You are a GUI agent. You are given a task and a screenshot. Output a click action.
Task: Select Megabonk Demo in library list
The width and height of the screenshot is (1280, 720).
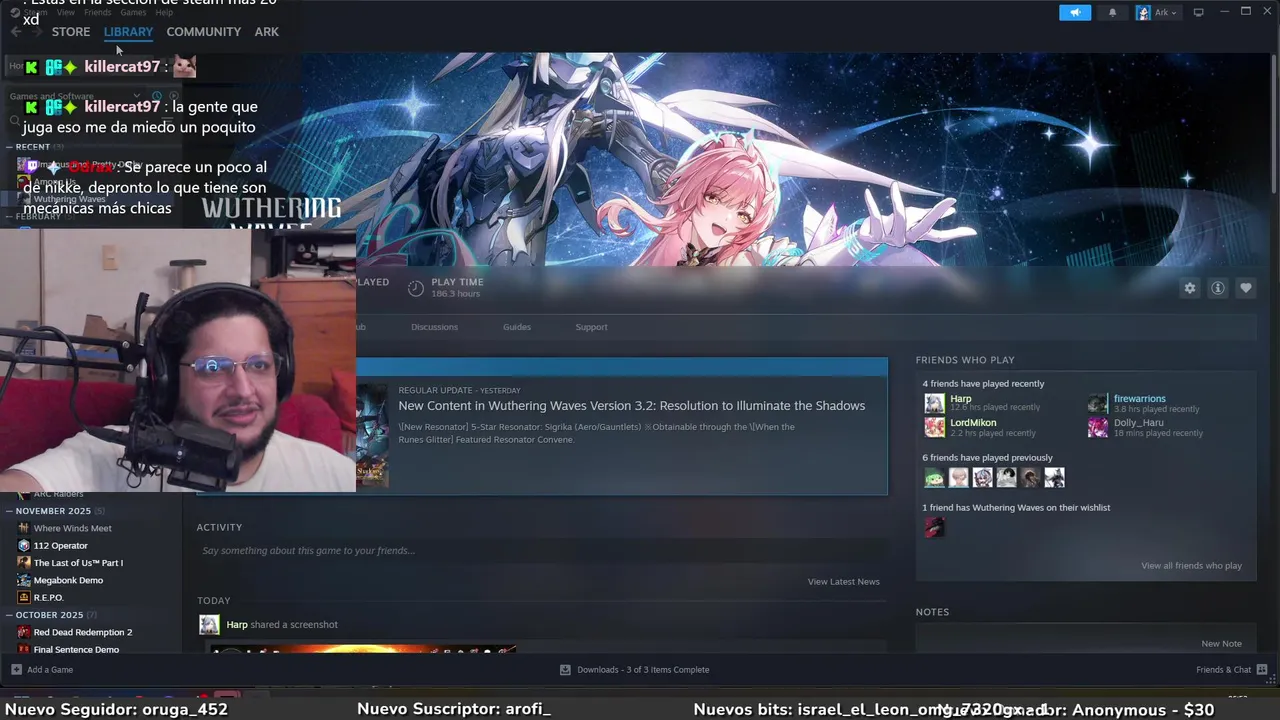pyautogui.click(x=68, y=580)
